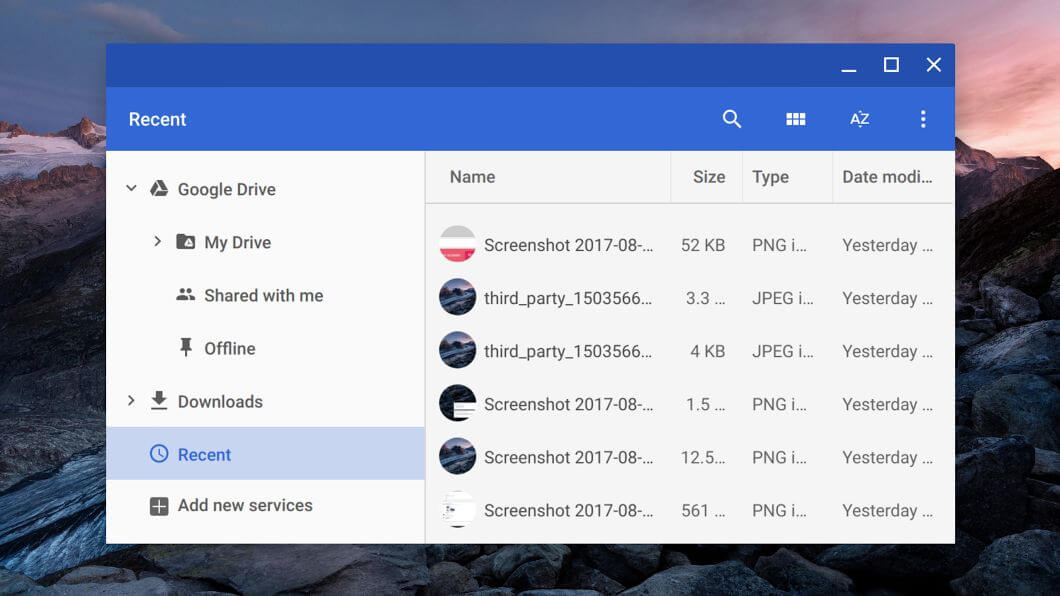Click the Offline pin icon
This screenshot has width=1060, height=596.
point(185,348)
